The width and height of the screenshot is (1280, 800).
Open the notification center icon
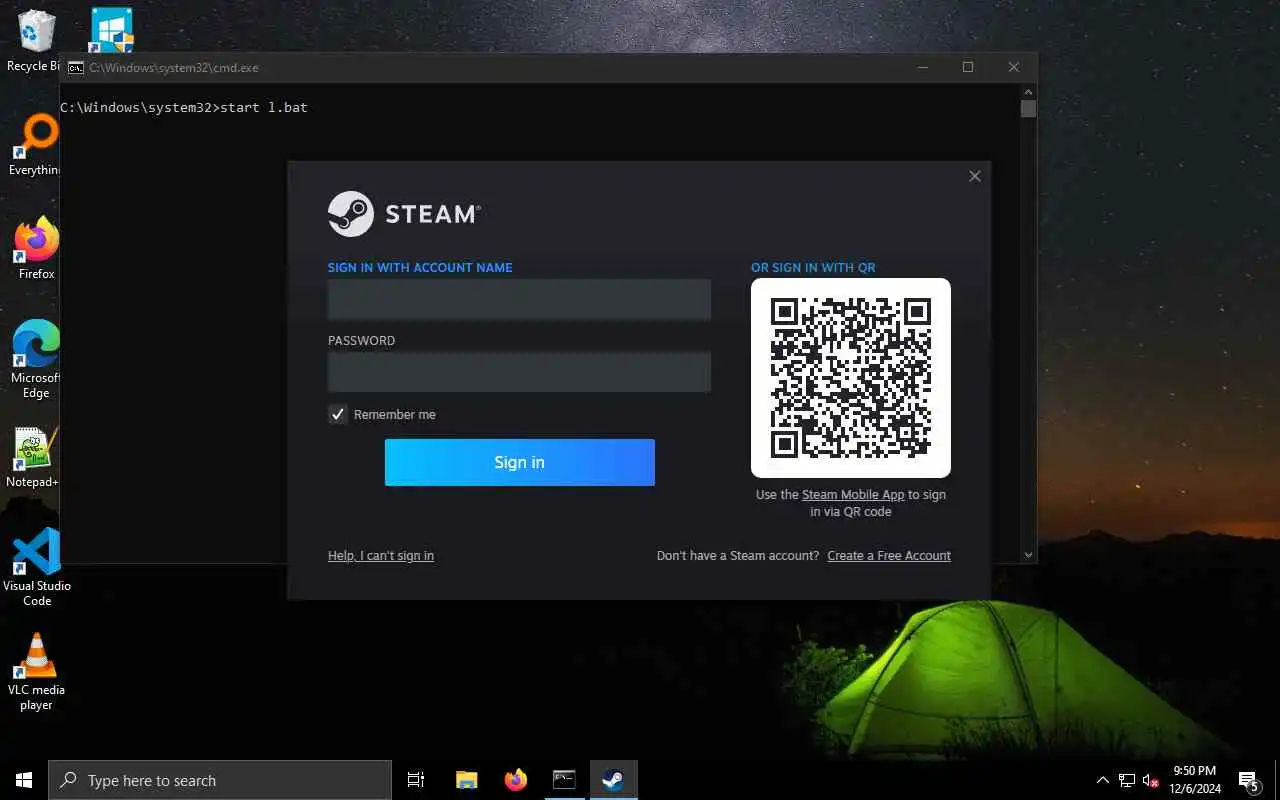1248,780
